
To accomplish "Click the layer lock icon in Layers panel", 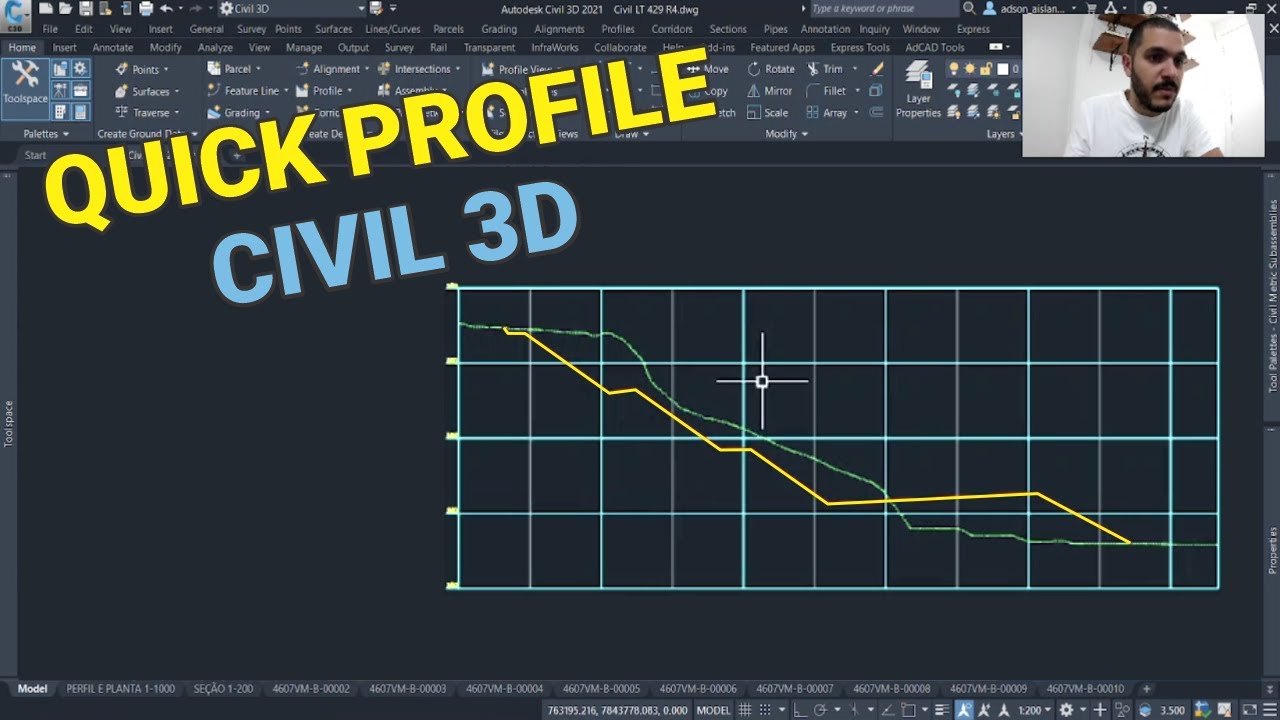I will [985, 69].
